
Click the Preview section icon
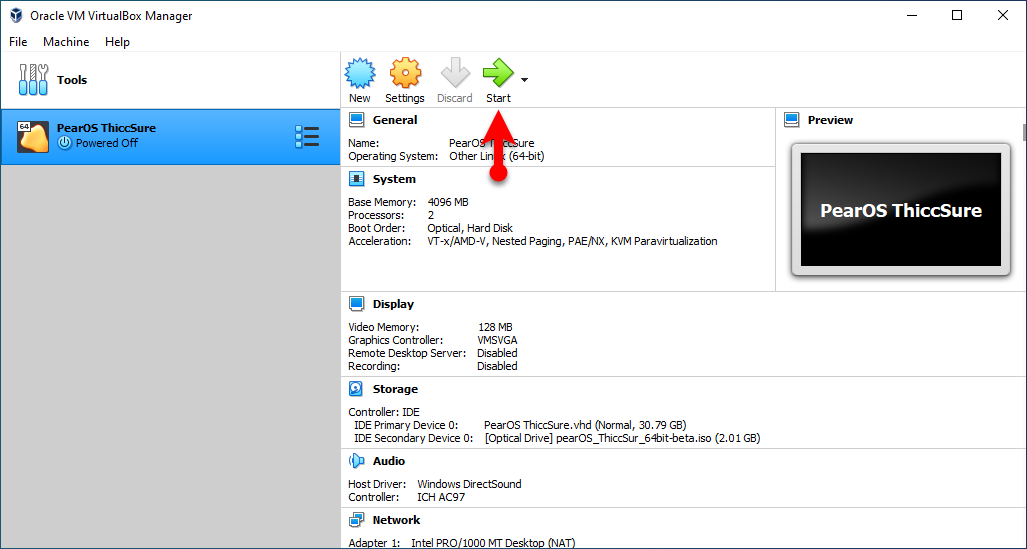(x=792, y=120)
